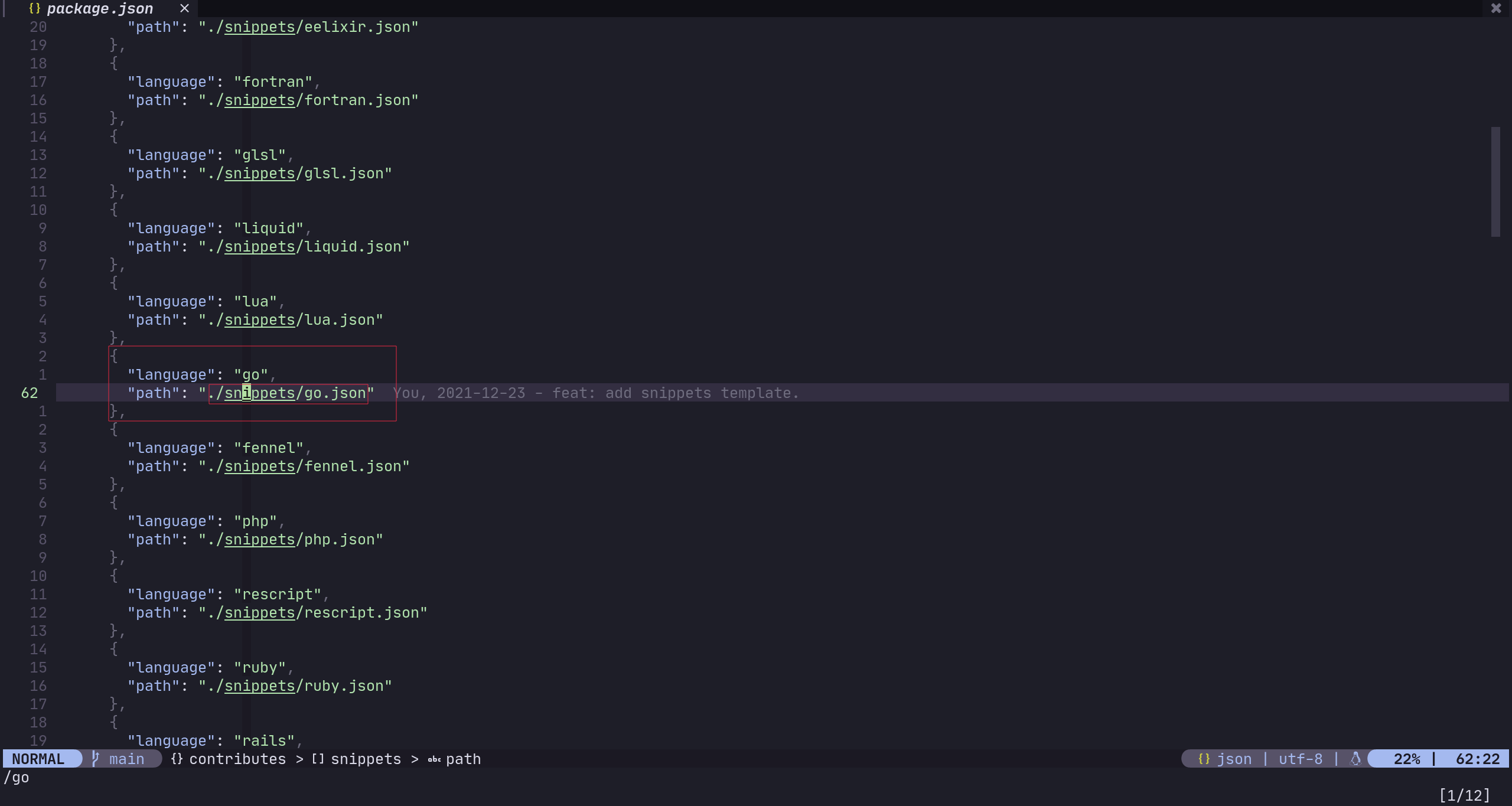This screenshot has height=806, width=1512.
Task: Click the NORMAL mode indicator
Action: [38, 759]
